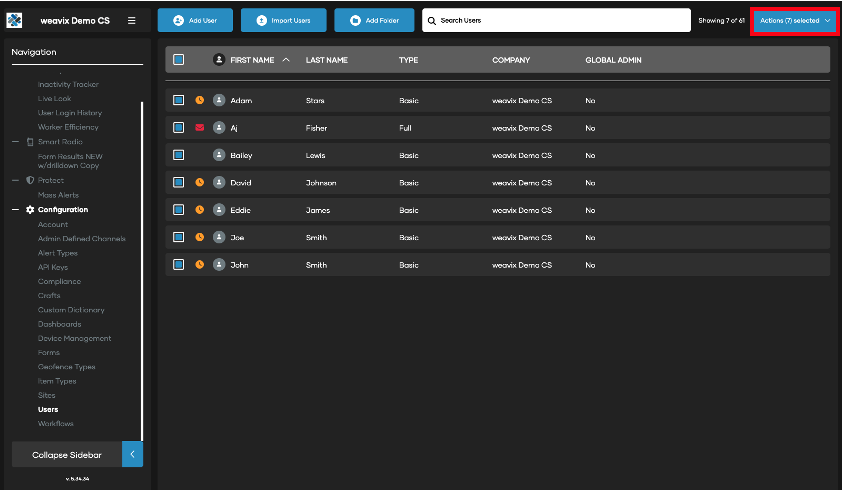
Task: Uncheck the checkbox for David Johnson
Action: (x=178, y=183)
